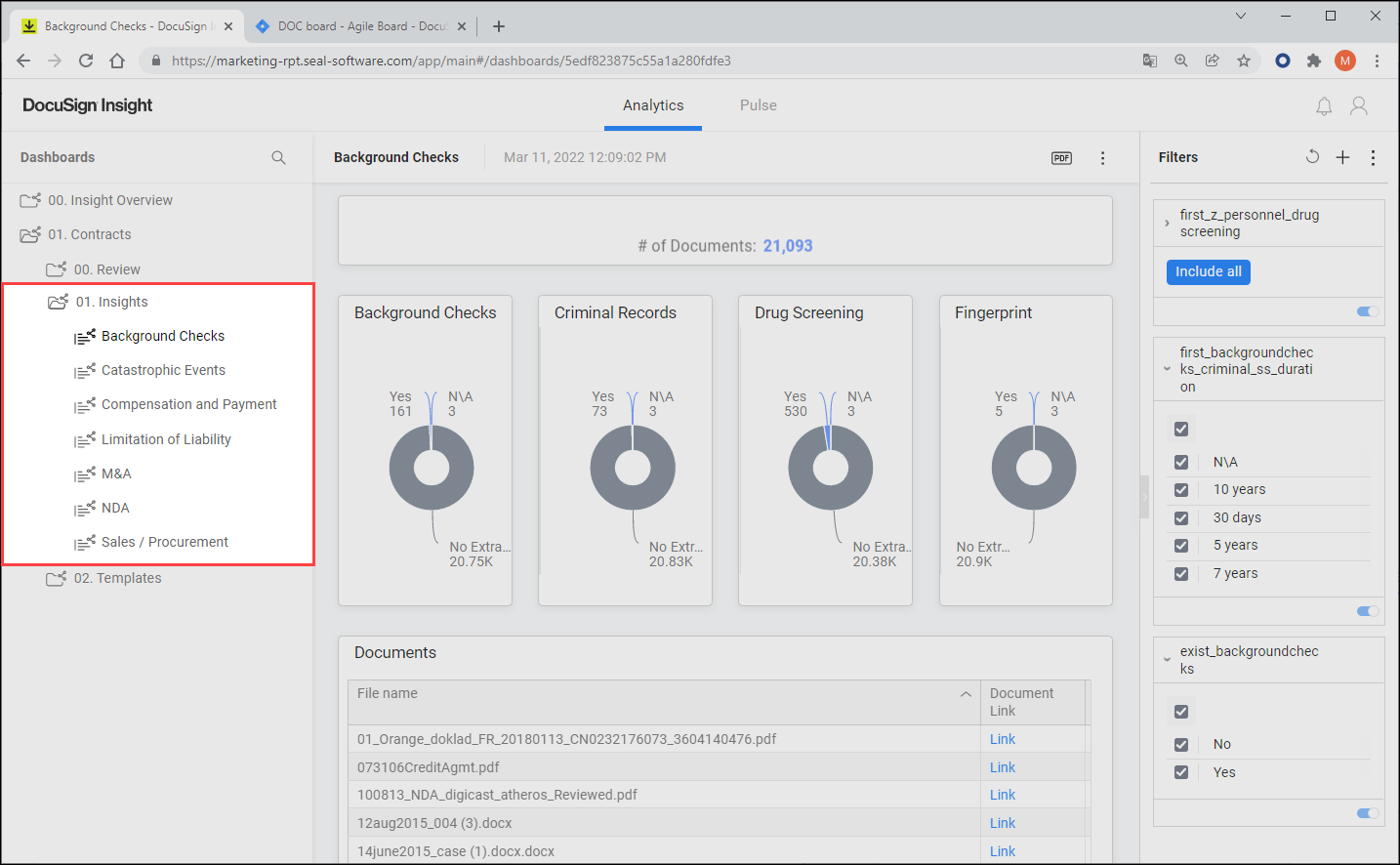Image resolution: width=1400 pixels, height=865 pixels.
Task: Open a new browser tab
Action: (499, 26)
